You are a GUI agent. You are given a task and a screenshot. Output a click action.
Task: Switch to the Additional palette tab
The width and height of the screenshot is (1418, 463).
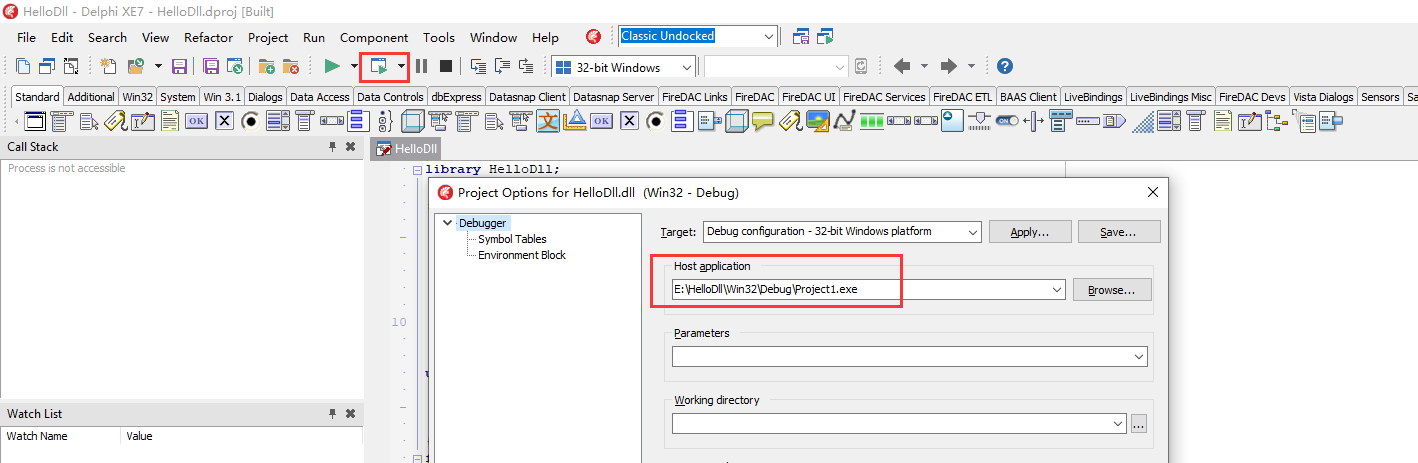click(x=91, y=97)
